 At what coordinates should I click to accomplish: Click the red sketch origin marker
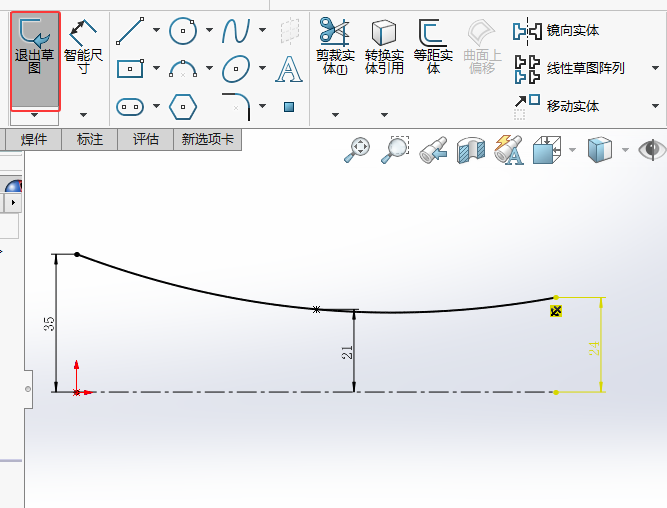tap(77, 392)
